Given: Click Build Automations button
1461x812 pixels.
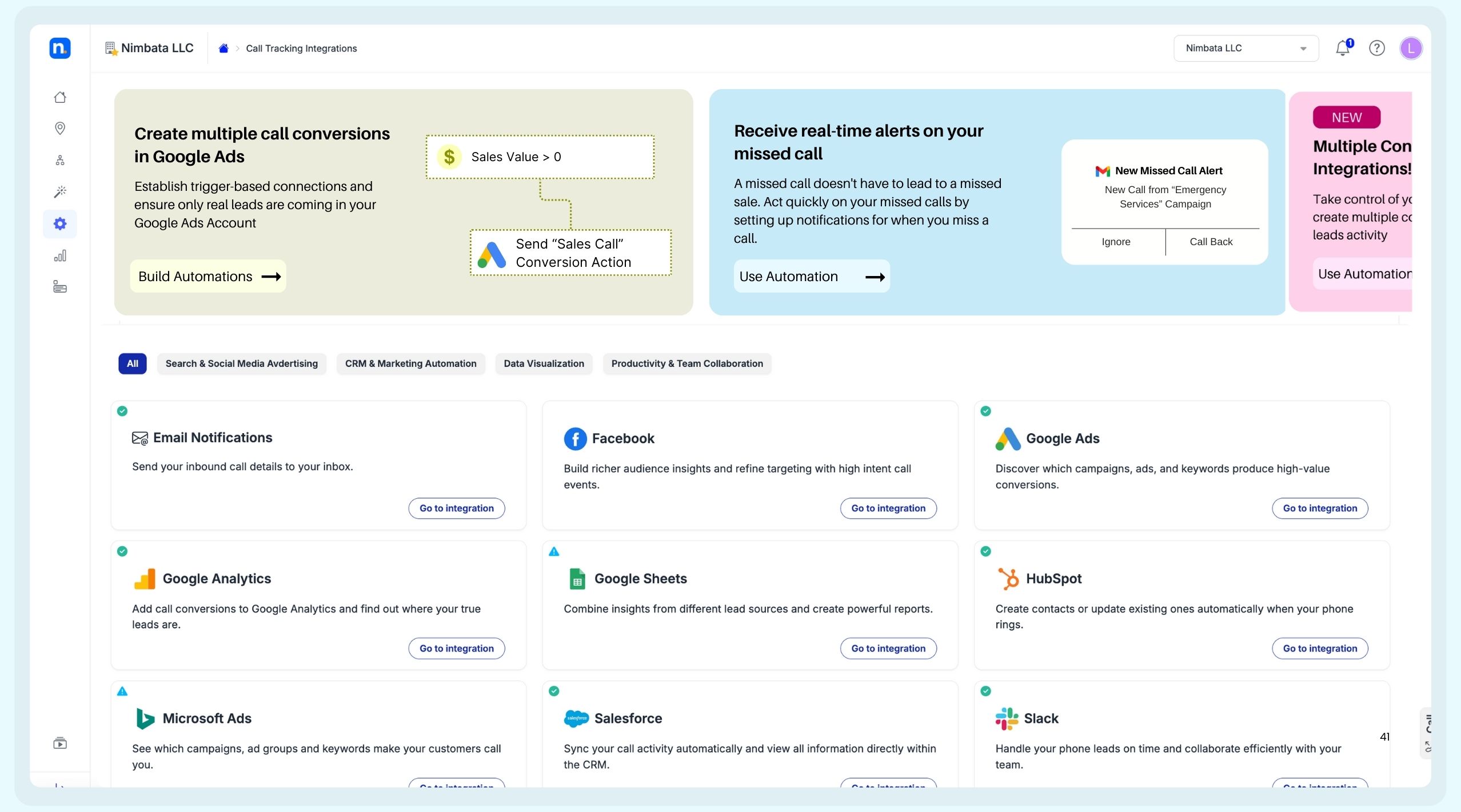Looking at the screenshot, I should 208,277.
